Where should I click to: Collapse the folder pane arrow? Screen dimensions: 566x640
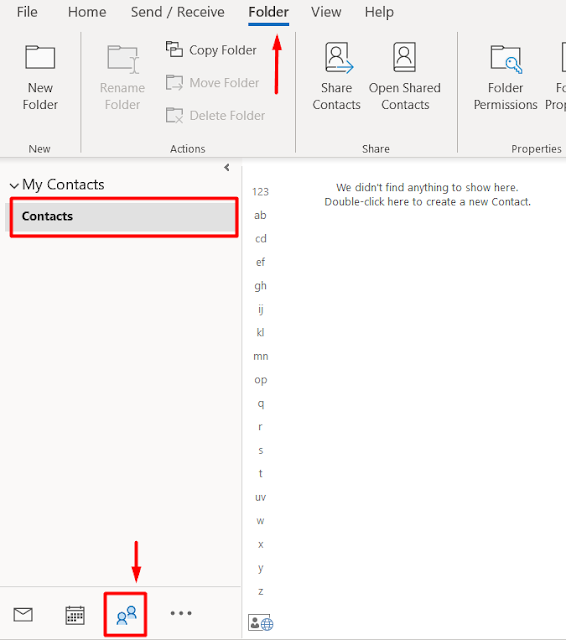[x=227, y=167]
